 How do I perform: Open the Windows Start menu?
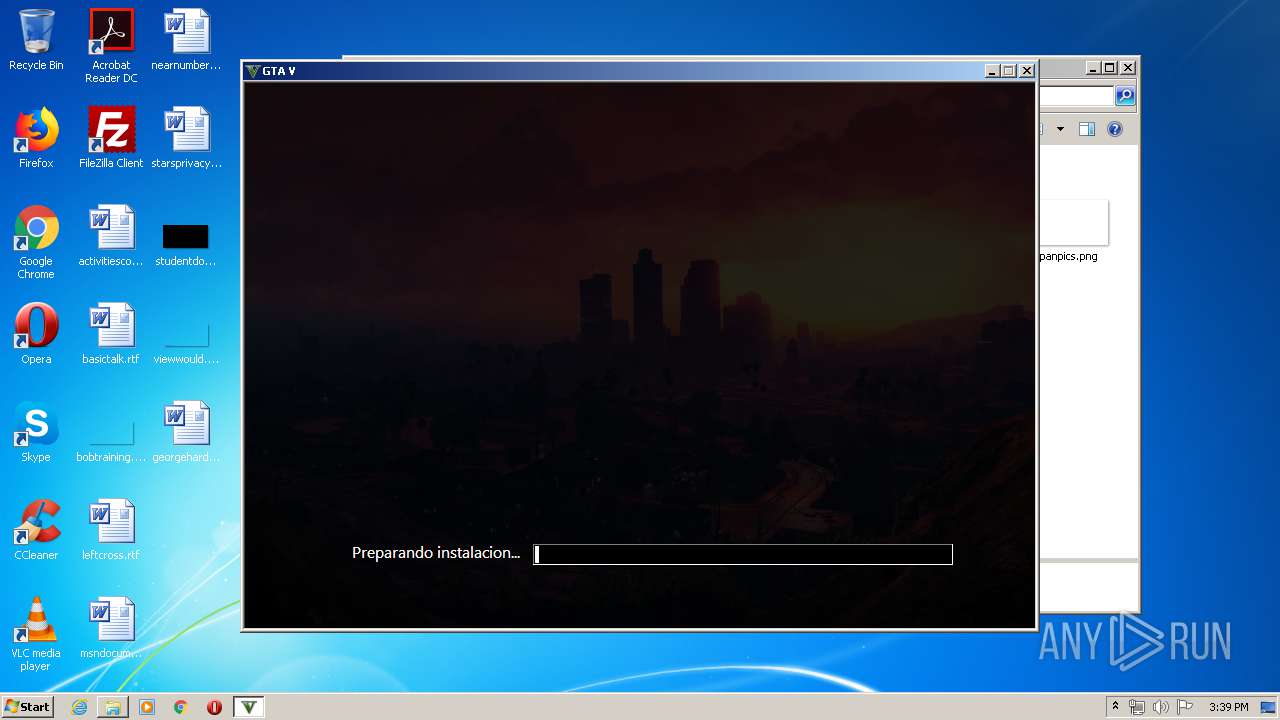(27, 706)
